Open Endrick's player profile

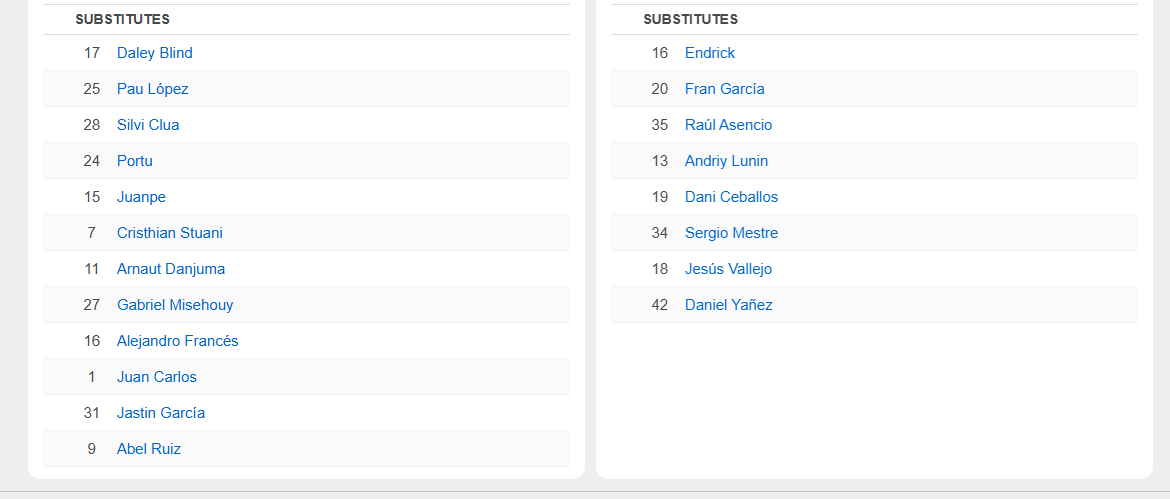(x=709, y=53)
